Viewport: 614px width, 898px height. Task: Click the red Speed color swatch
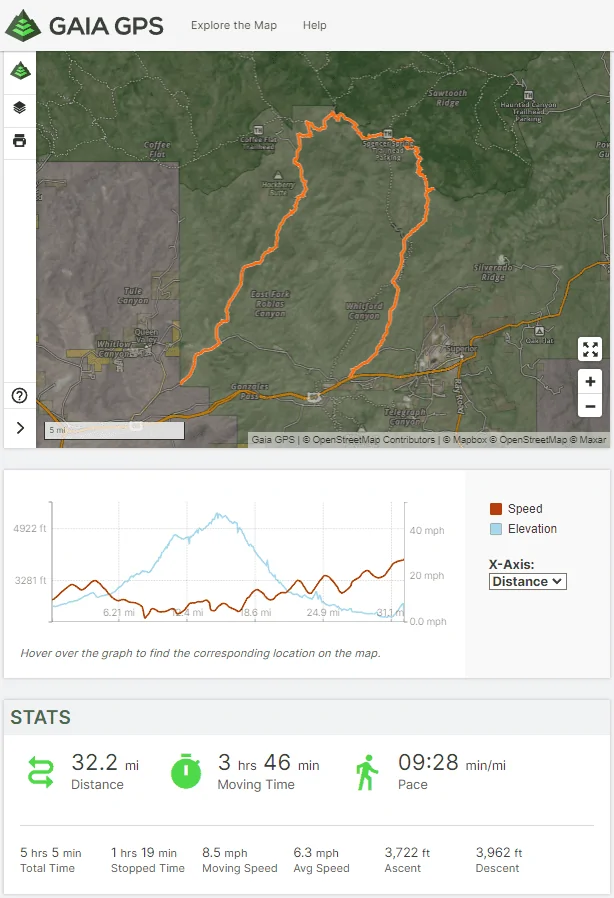496,509
